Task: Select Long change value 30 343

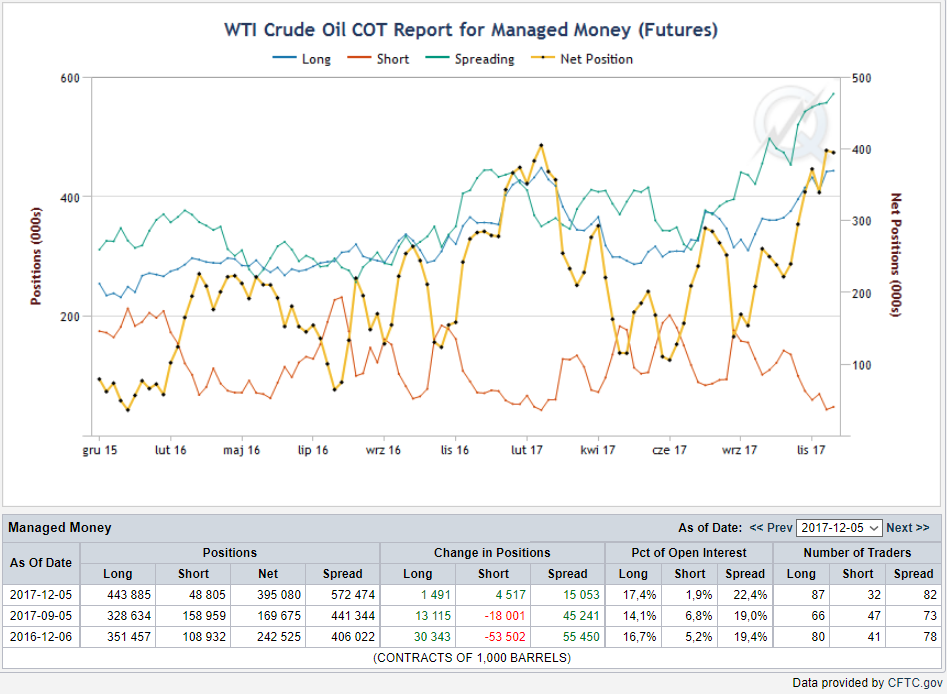Action: point(432,637)
